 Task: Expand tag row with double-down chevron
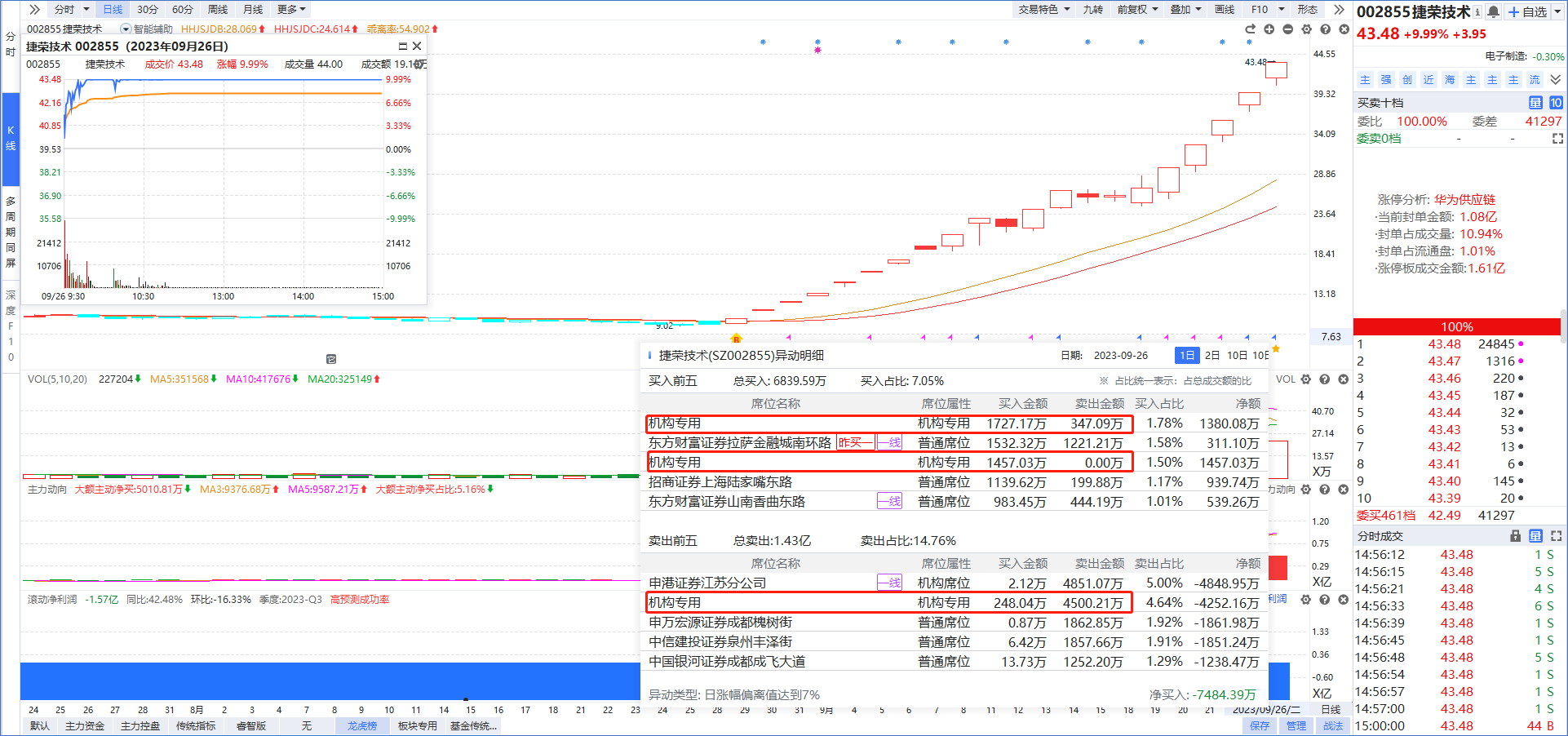pyautogui.click(x=1556, y=80)
